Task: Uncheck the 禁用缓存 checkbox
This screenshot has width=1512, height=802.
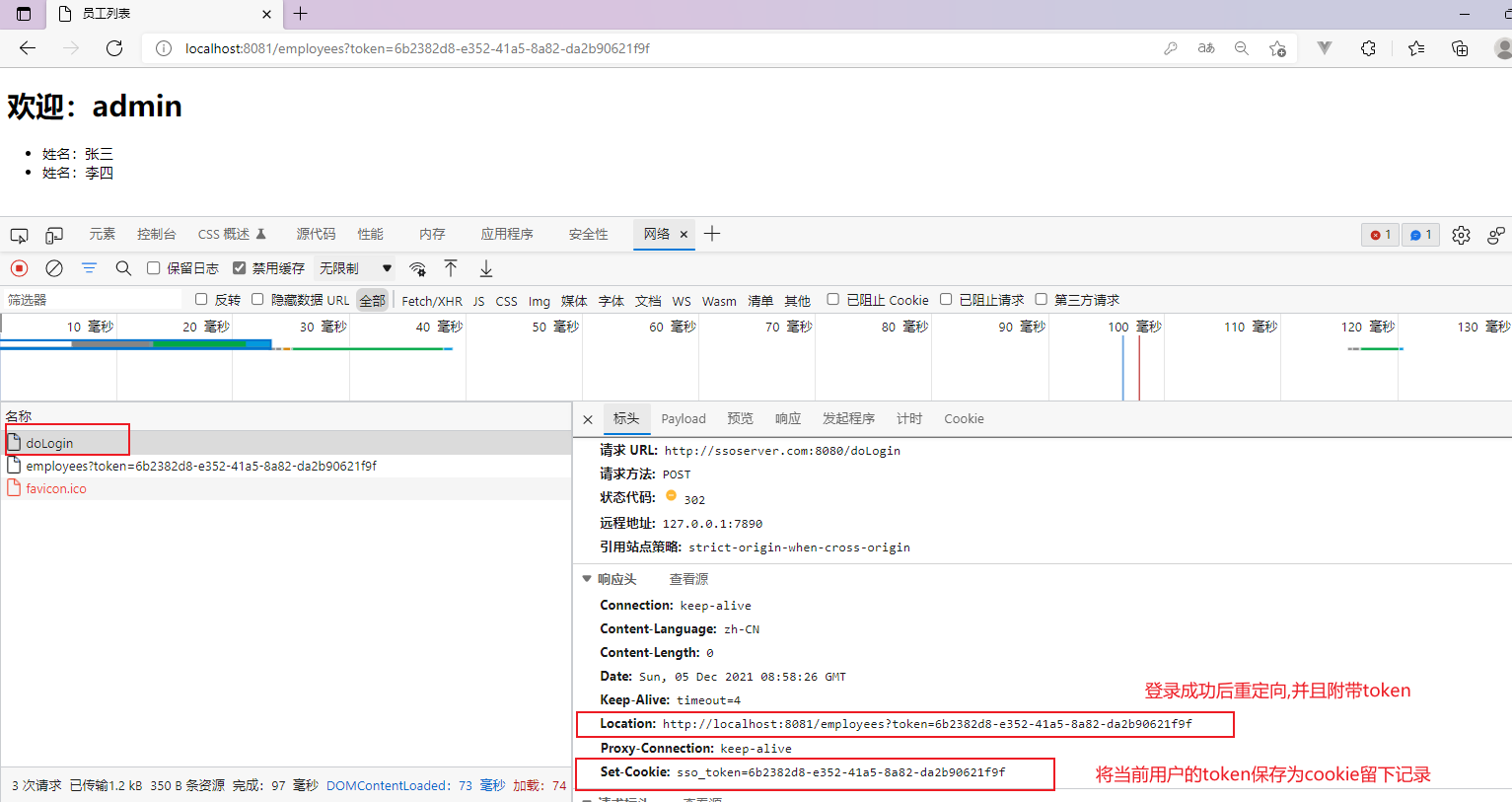Action: (x=239, y=268)
